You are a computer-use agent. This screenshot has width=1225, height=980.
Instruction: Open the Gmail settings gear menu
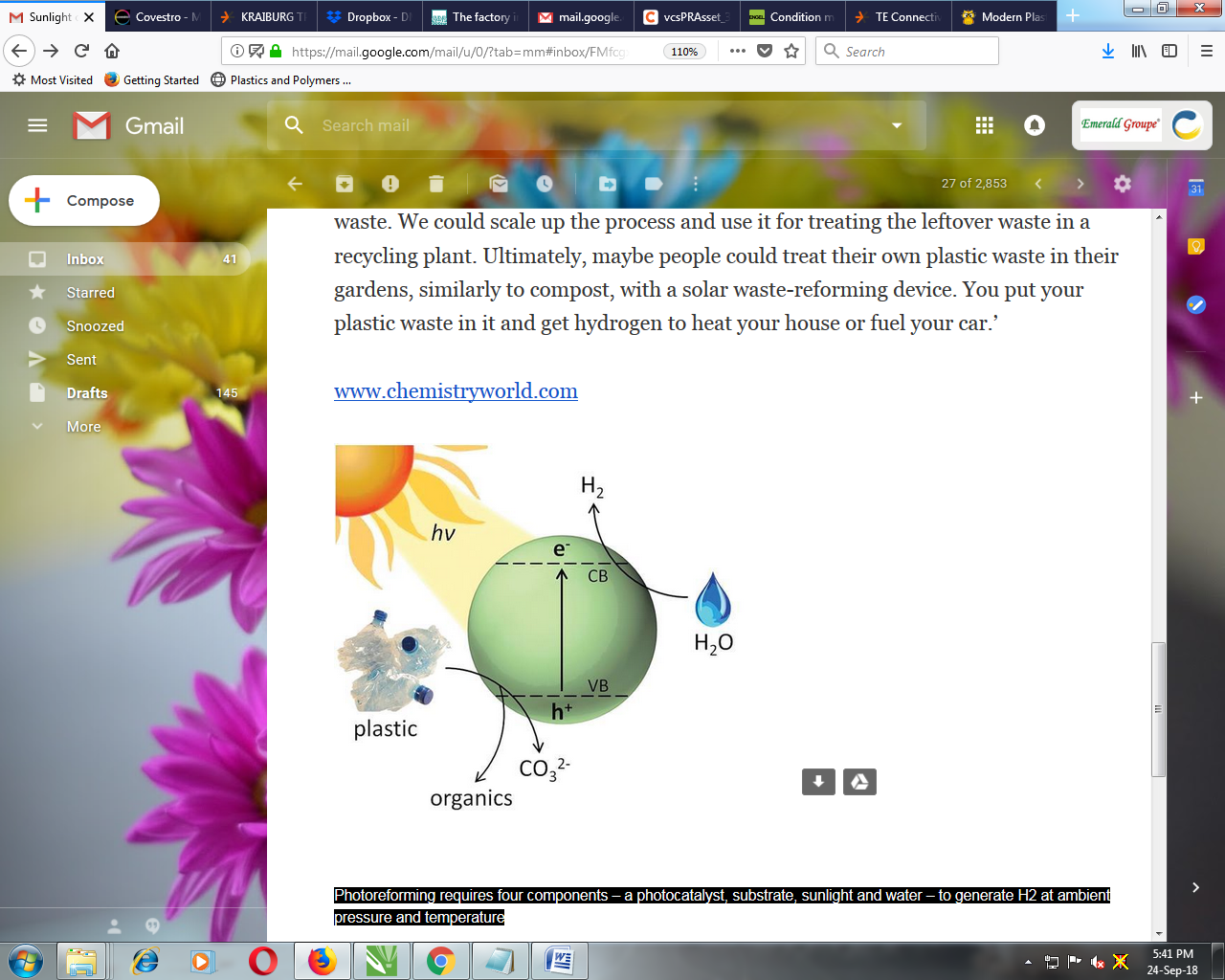(x=1123, y=184)
